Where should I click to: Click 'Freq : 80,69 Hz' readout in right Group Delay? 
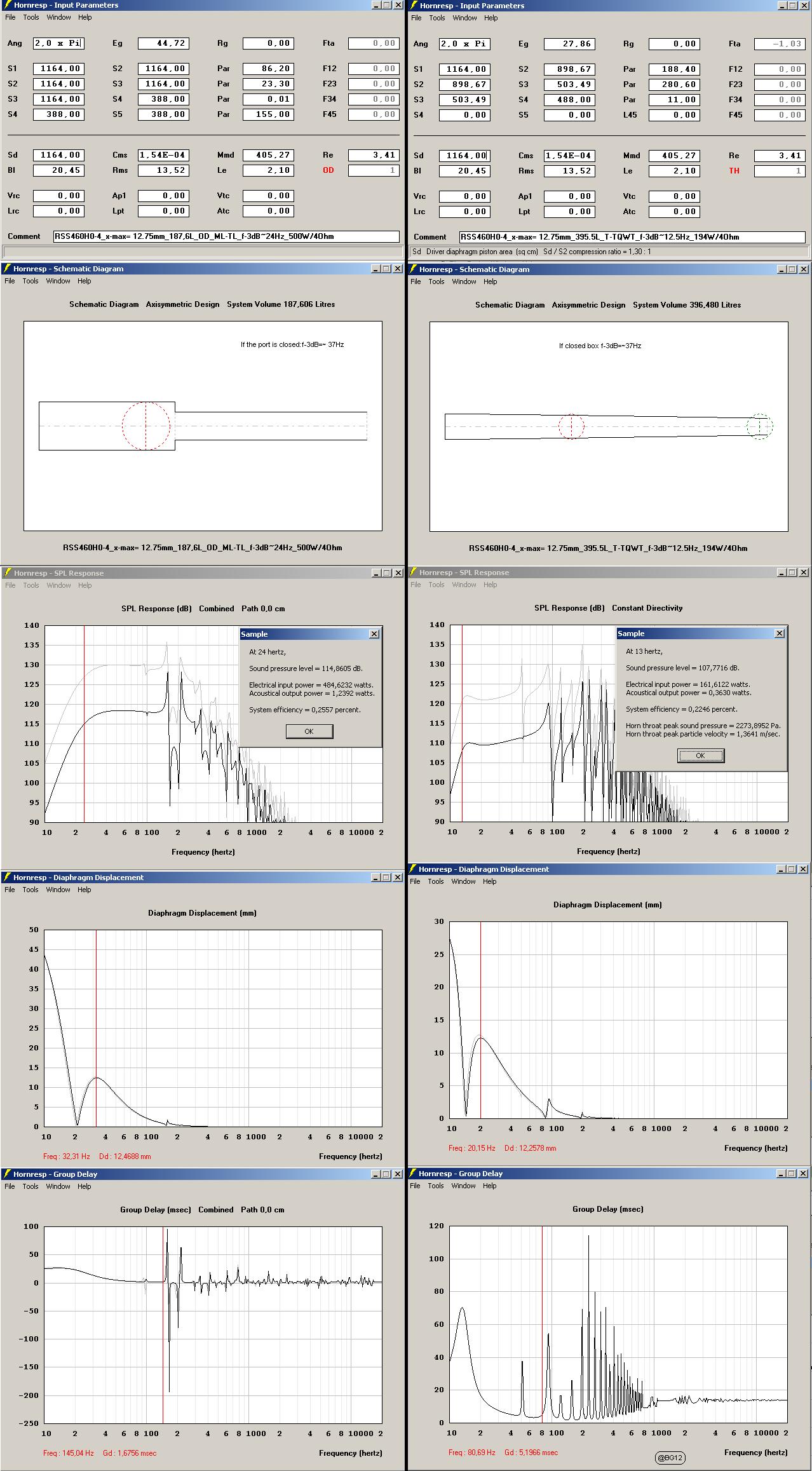(x=472, y=1452)
